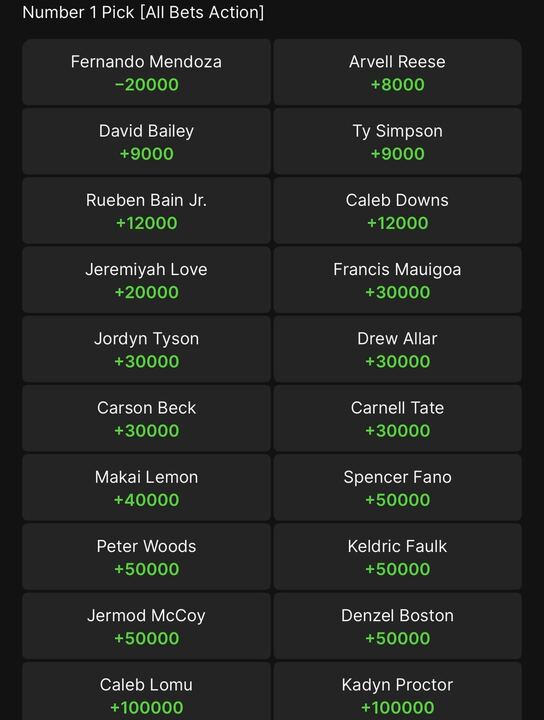
Task: Pick Makai Lemon at +40000
Action: coord(146,488)
